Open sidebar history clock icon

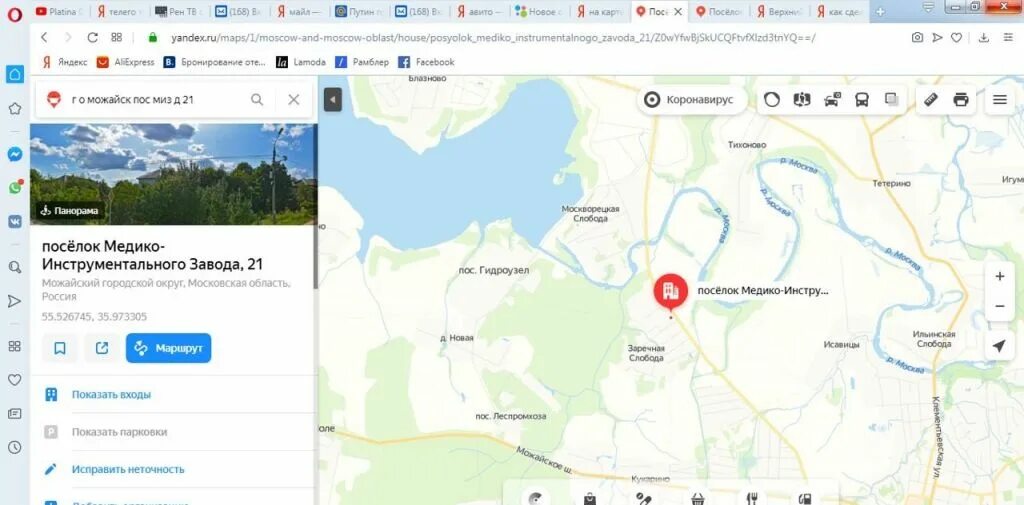tap(14, 448)
